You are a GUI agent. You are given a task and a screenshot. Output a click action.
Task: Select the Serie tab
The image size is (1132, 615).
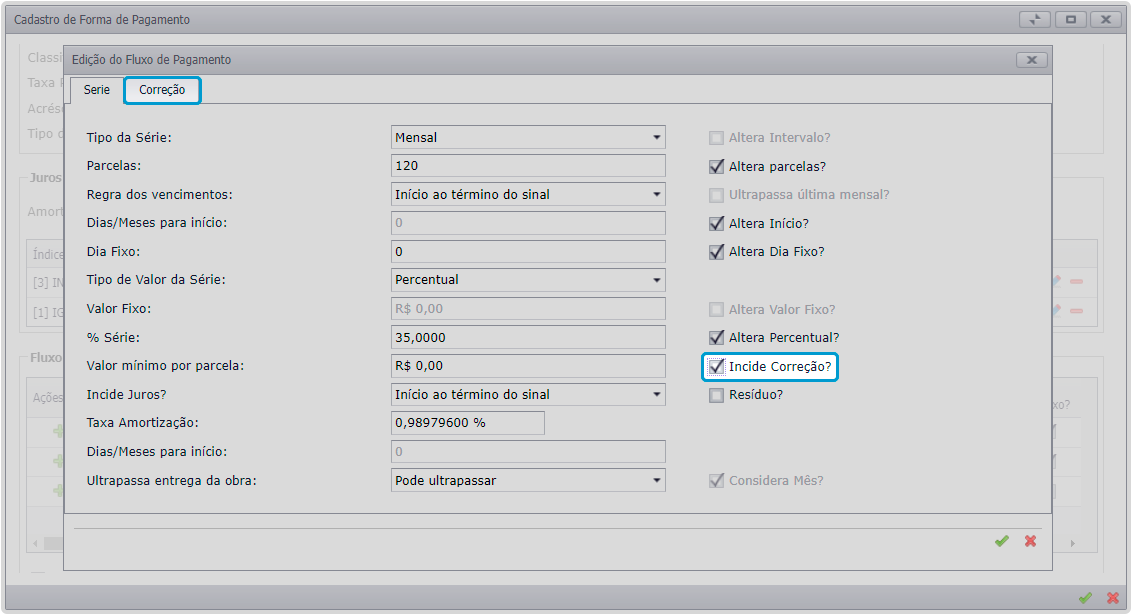[97, 90]
